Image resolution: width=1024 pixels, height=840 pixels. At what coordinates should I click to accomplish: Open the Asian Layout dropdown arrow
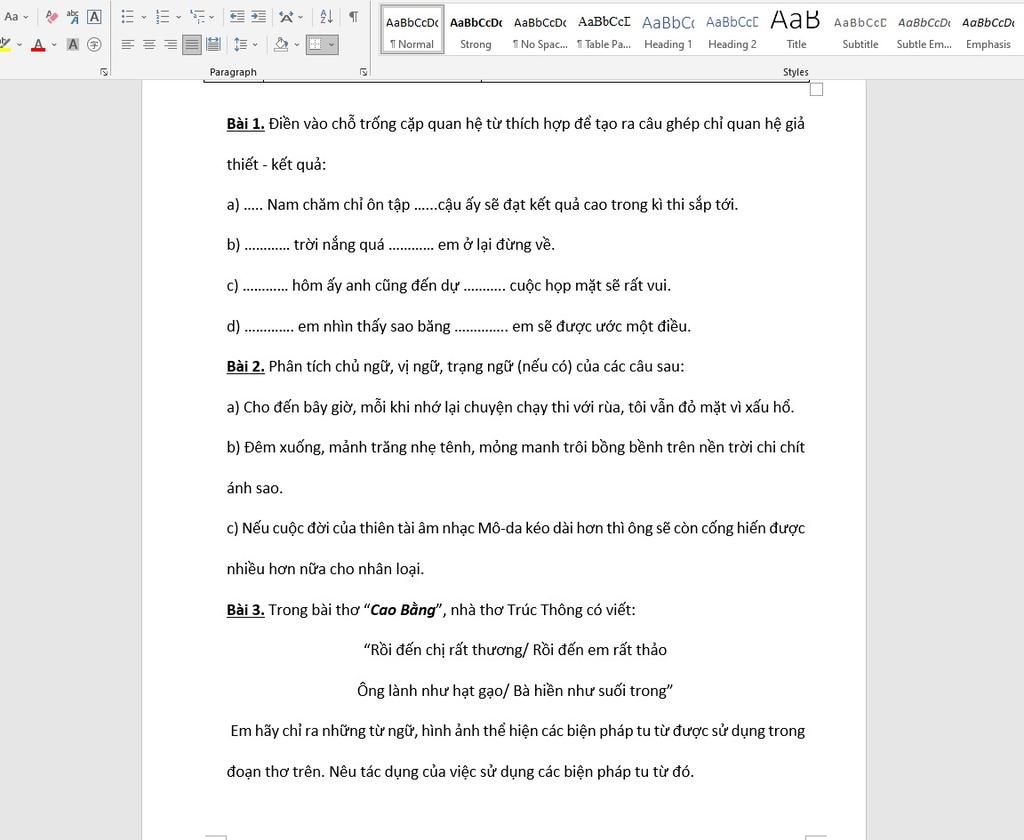(300, 18)
